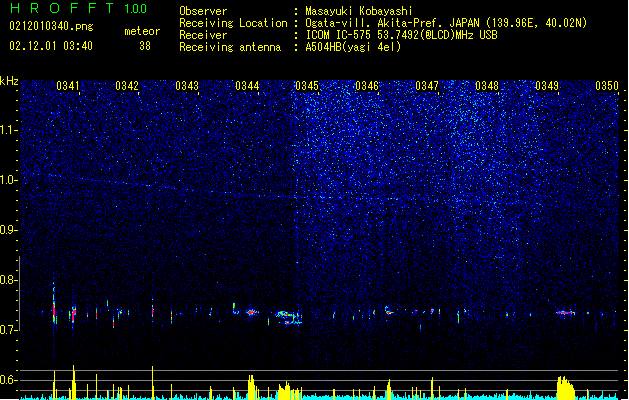Click the 0348 time marker
The width and height of the screenshot is (629, 400).
[x=487, y=86]
